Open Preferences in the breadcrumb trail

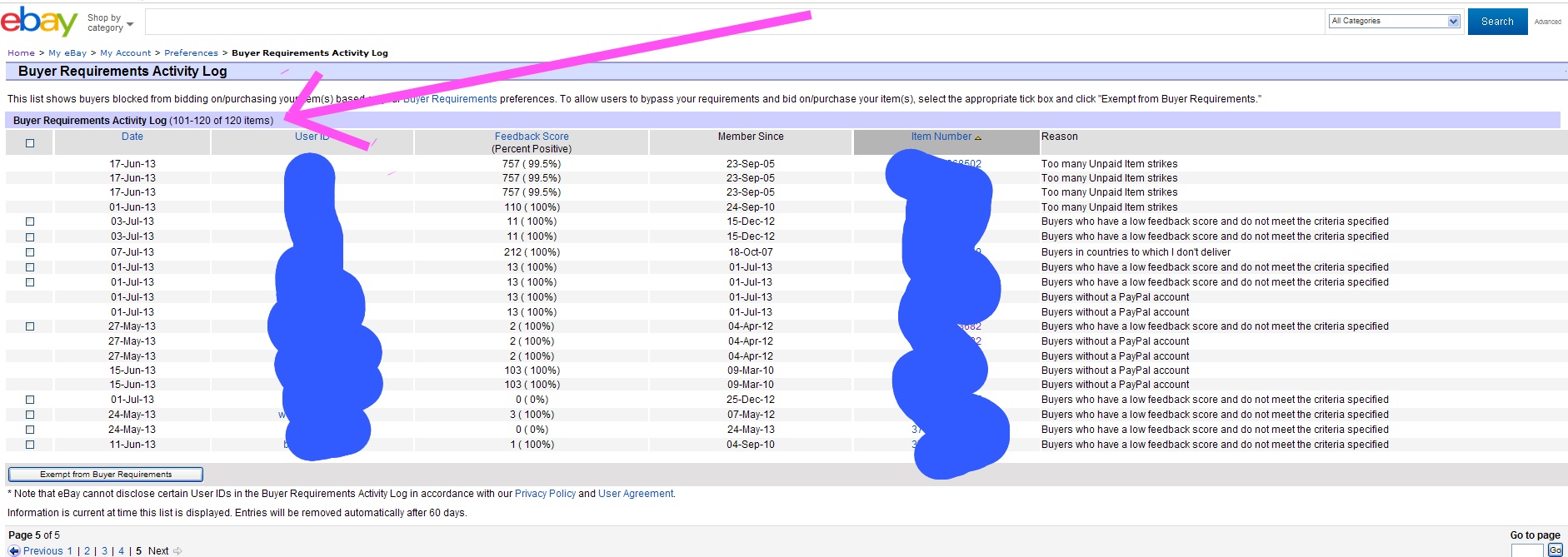(x=191, y=53)
